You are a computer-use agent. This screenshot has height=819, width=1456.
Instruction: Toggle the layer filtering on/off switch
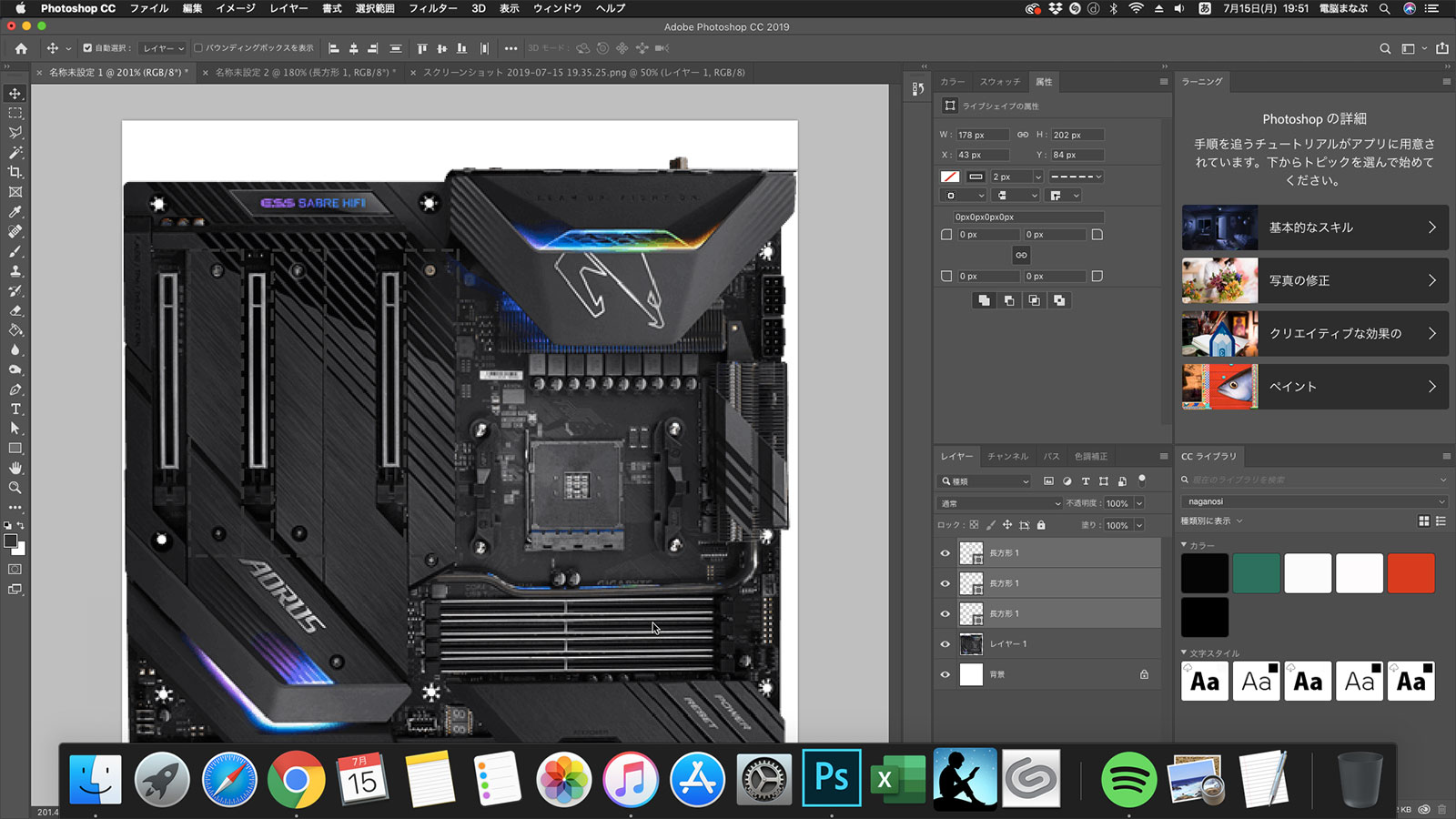[1142, 480]
